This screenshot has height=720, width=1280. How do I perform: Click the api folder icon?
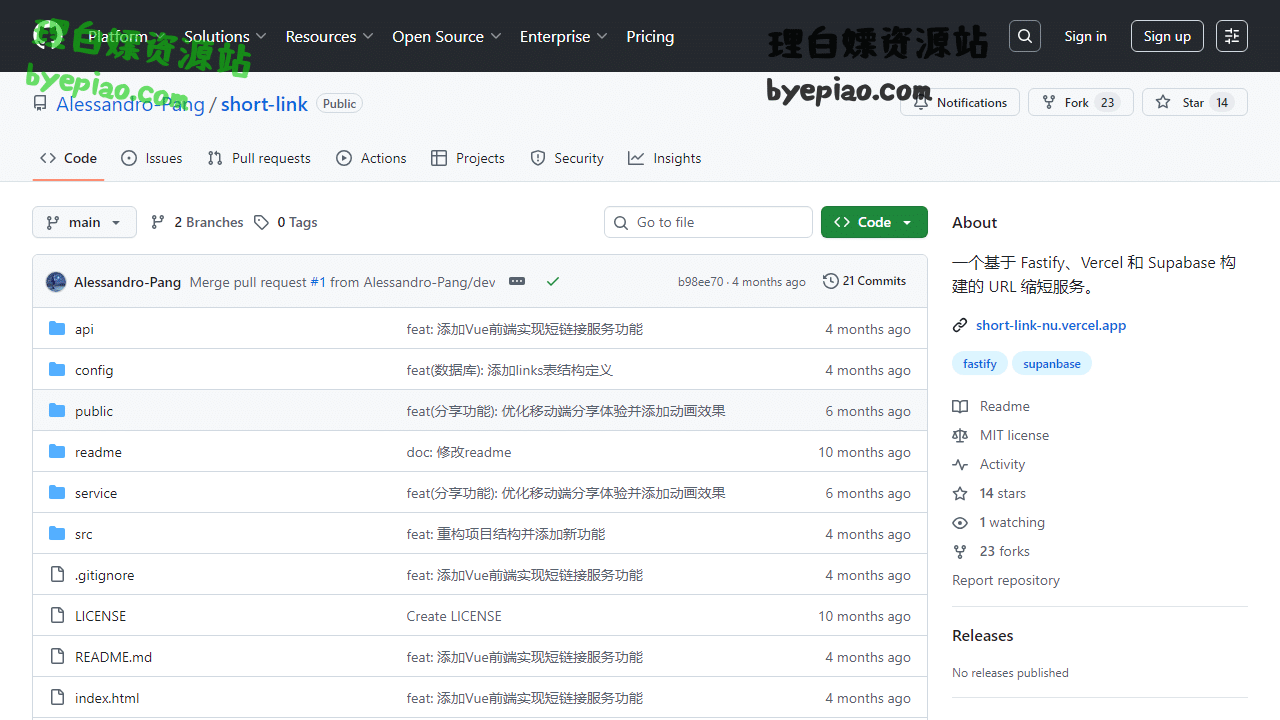tap(57, 329)
